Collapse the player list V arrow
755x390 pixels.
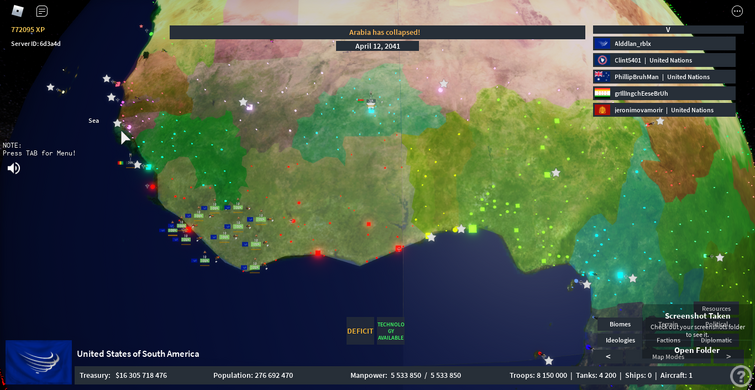668,29
